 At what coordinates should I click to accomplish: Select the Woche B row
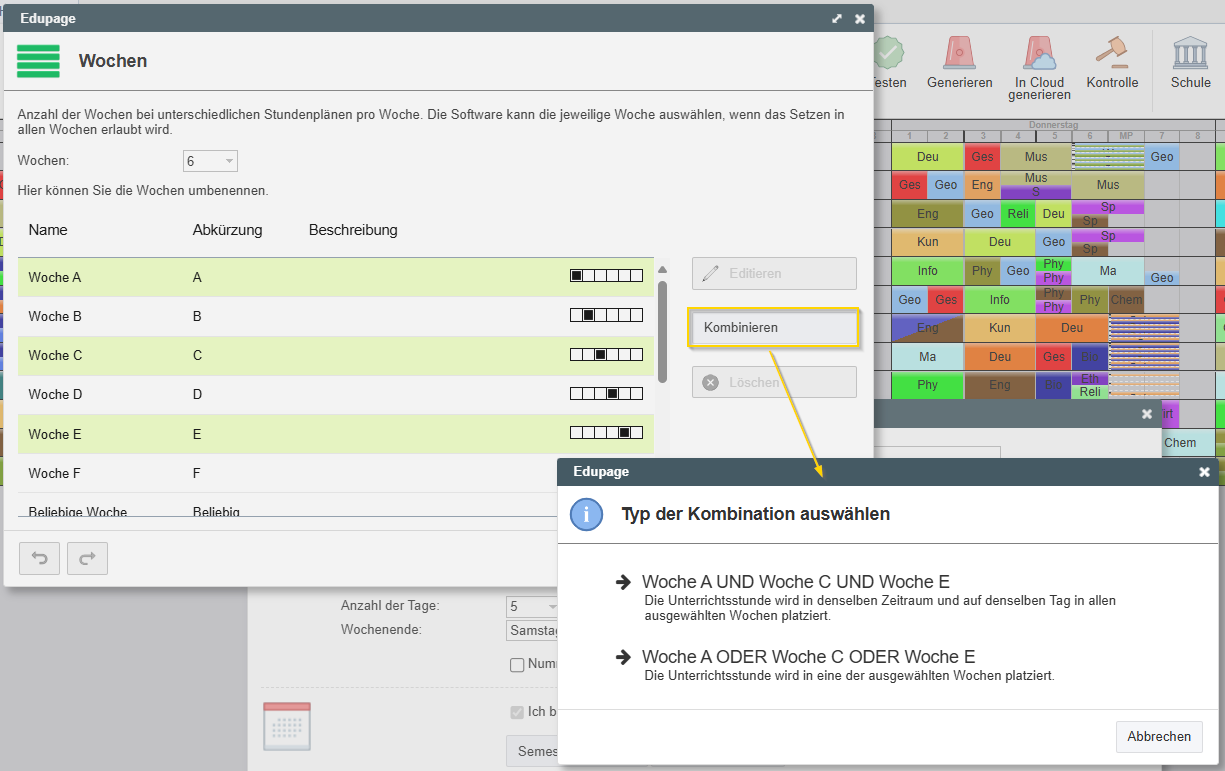pyautogui.click(x=335, y=316)
